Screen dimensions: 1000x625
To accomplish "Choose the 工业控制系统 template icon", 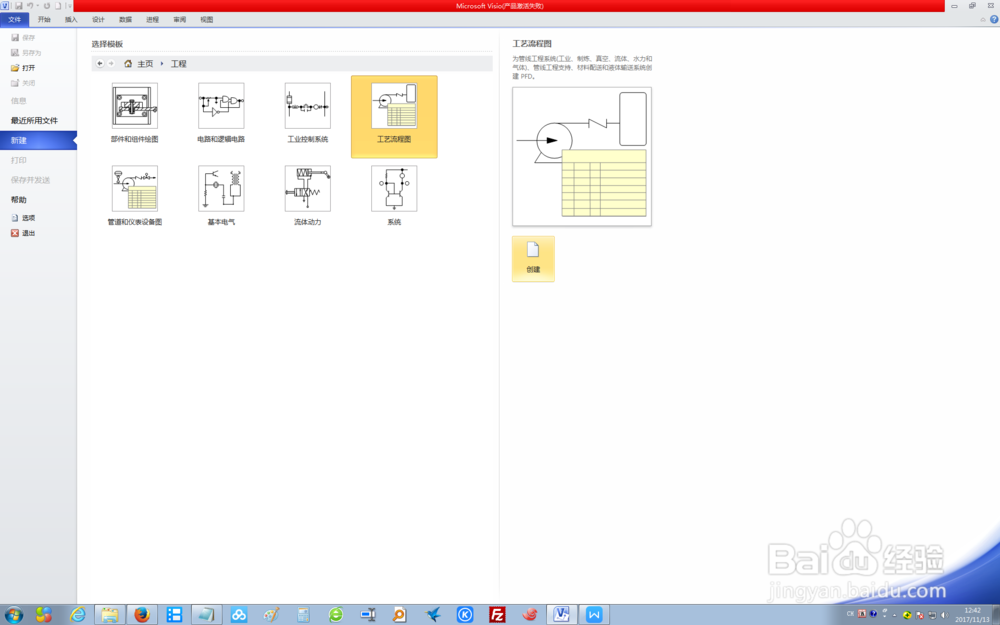I will [307, 105].
